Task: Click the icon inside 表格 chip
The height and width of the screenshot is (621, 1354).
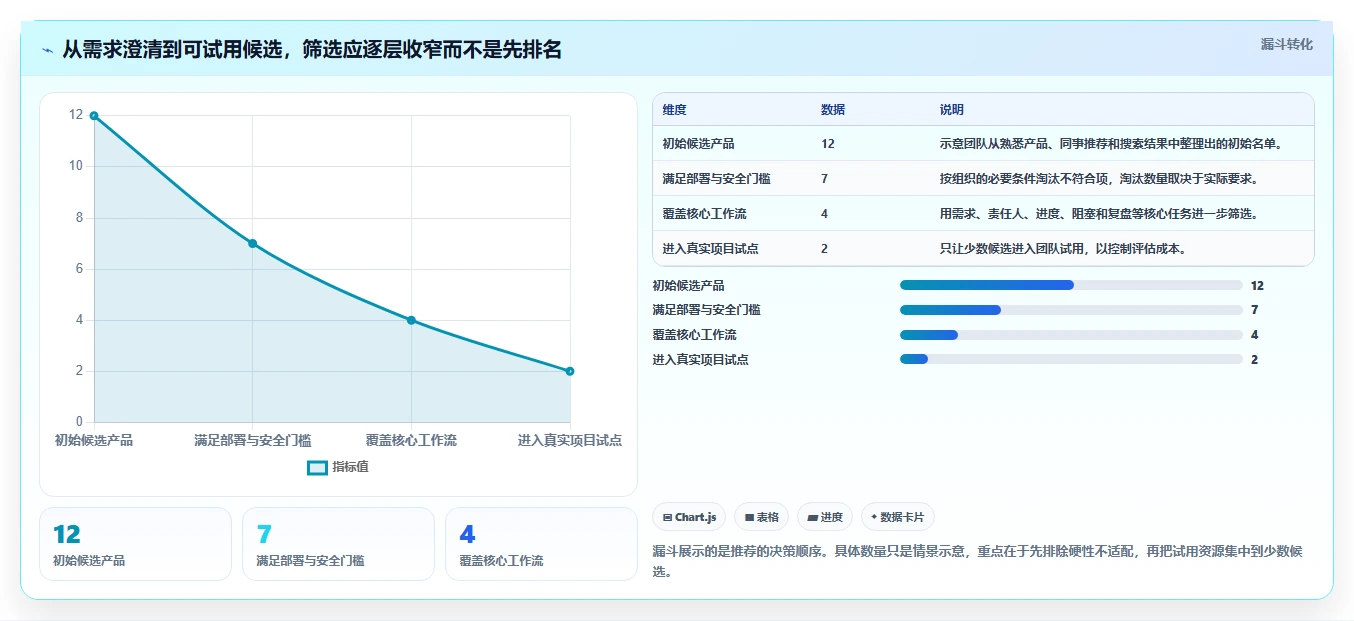Action: 749,518
